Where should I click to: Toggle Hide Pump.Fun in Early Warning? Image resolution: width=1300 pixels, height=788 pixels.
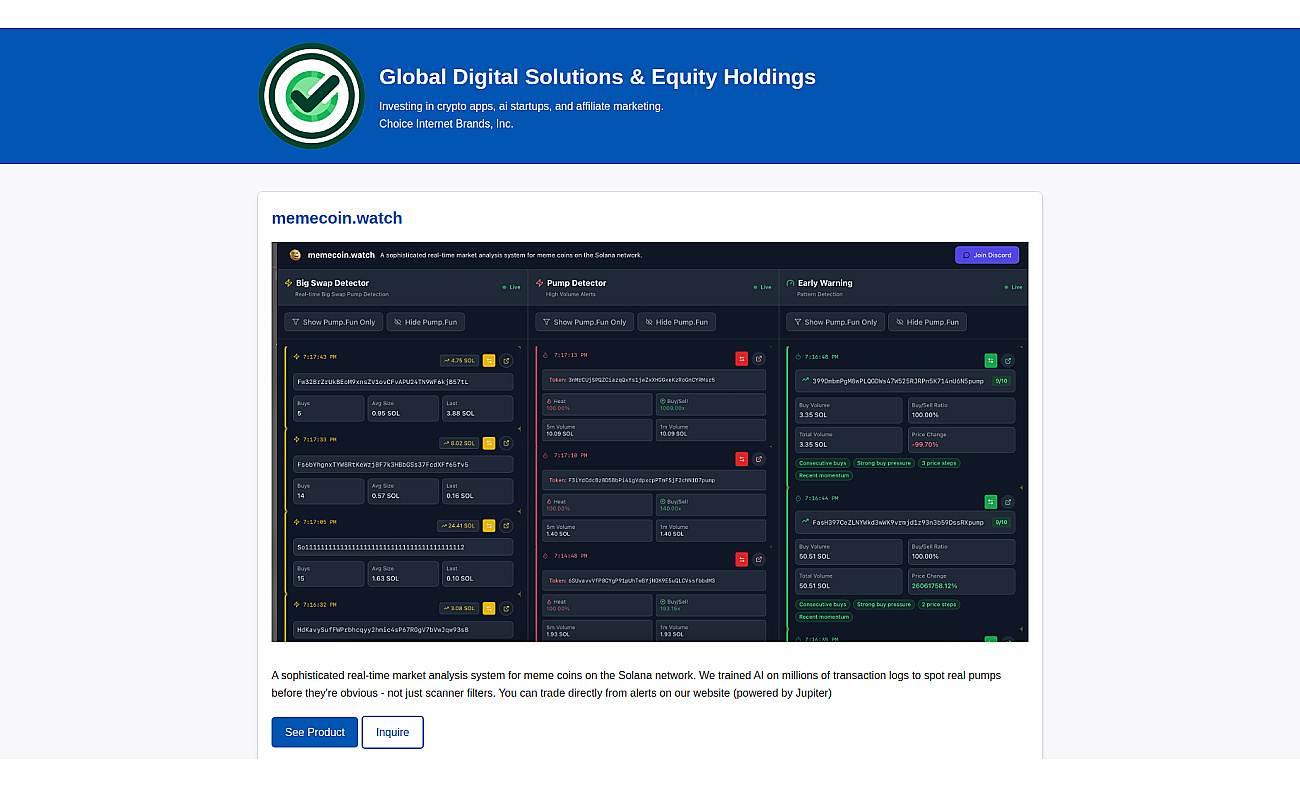pyautogui.click(x=928, y=322)
